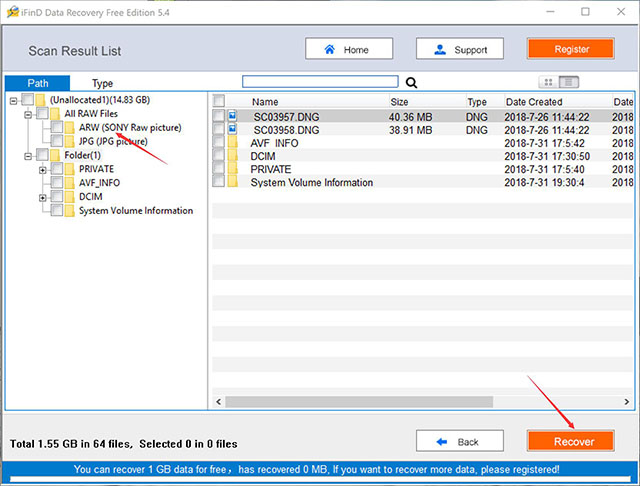
Task: Tick checkbox for System Volume Information row in list
Action: tap(219, 182)
